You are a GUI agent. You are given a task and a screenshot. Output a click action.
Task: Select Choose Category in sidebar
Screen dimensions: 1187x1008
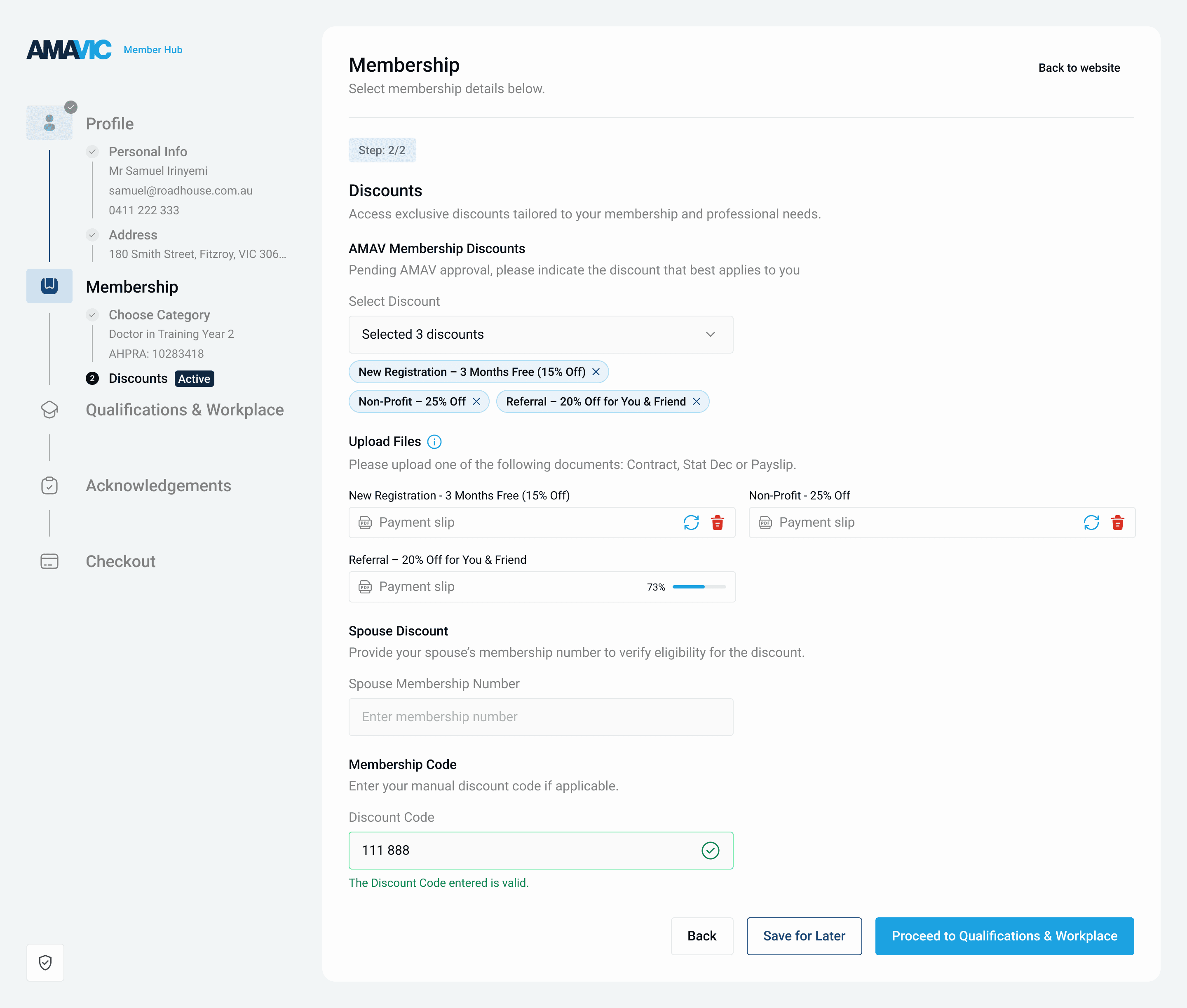coord(159,315)
